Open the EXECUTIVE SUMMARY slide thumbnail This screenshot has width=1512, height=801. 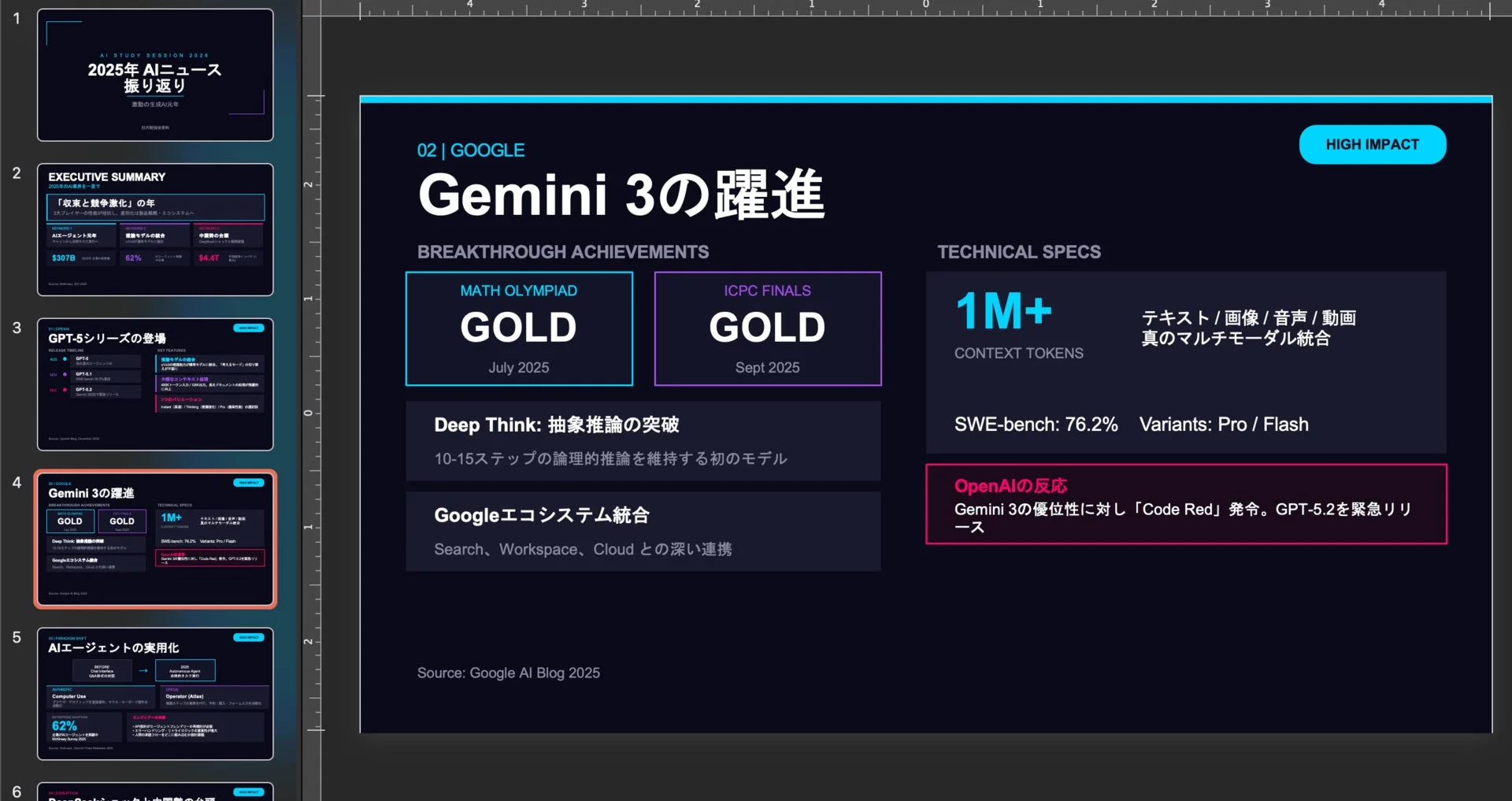[x=154, y=228]
